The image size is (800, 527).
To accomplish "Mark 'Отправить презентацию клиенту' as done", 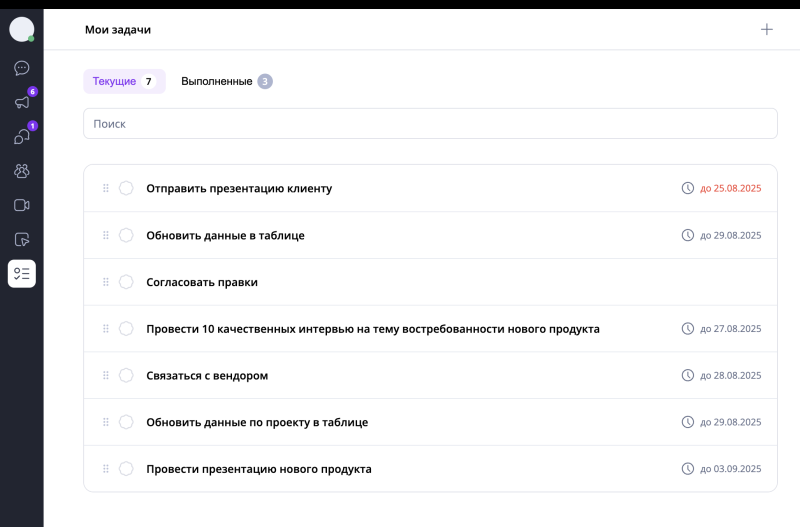I will tap(126, 188).
